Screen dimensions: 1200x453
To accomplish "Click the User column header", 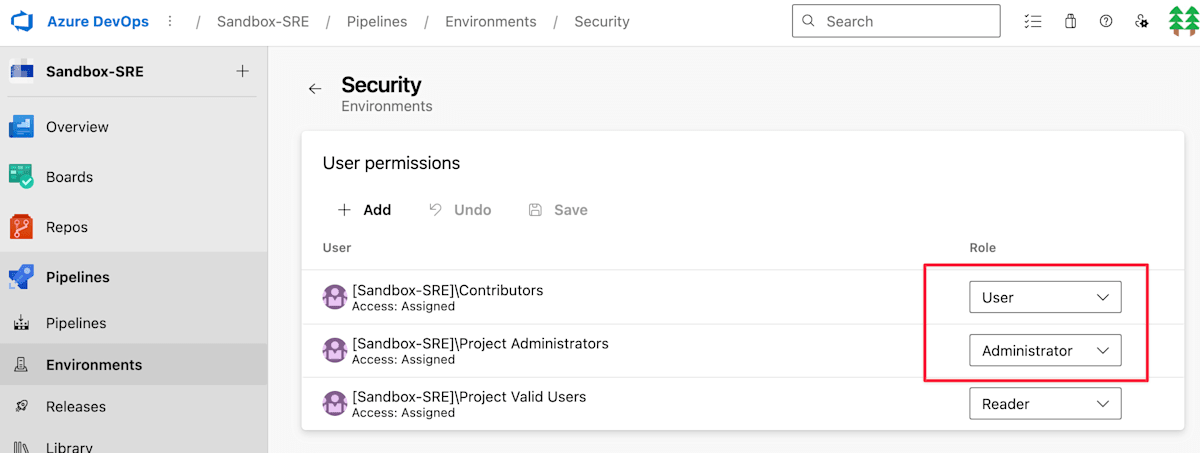I will pos(337,247).
